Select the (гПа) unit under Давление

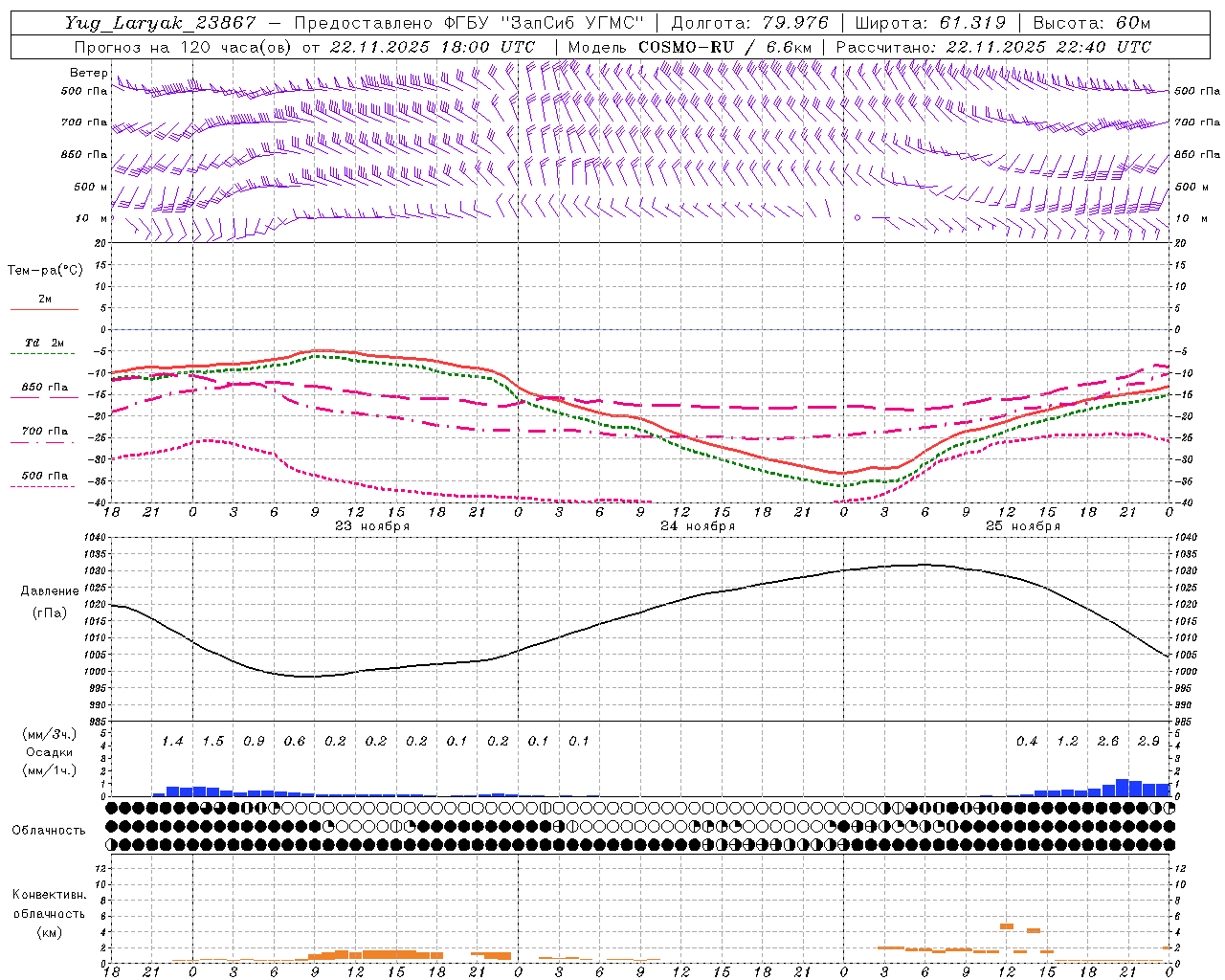[x=50, y=613]
